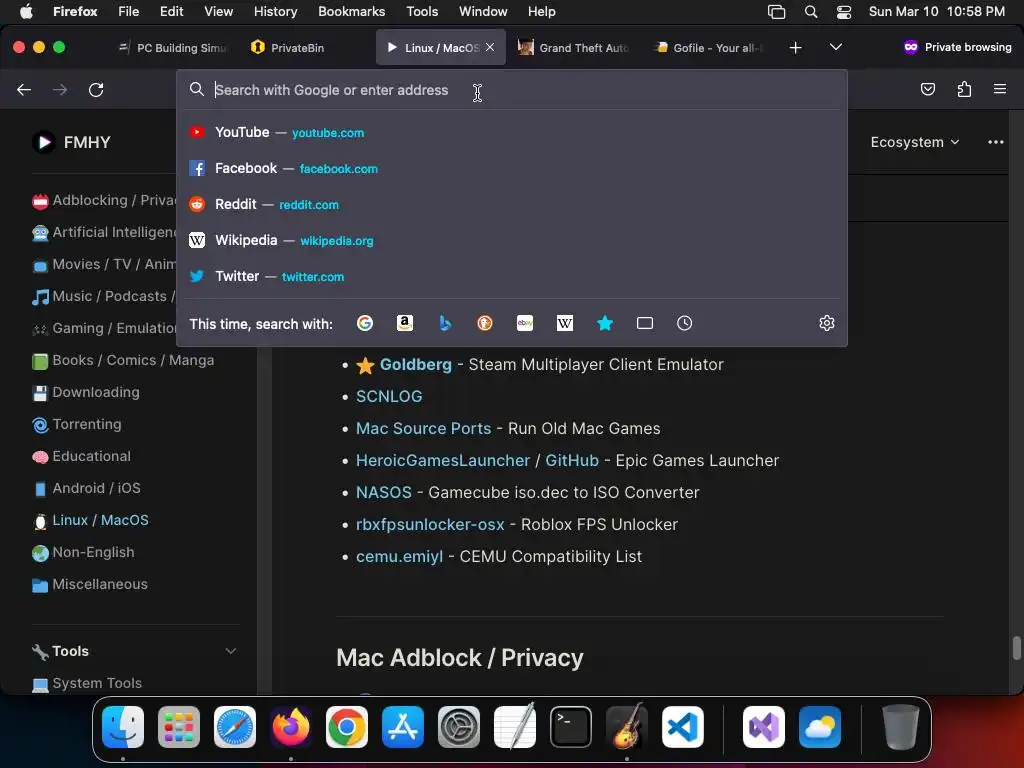Open Educational in the sidebar

(x=91, y=456)
